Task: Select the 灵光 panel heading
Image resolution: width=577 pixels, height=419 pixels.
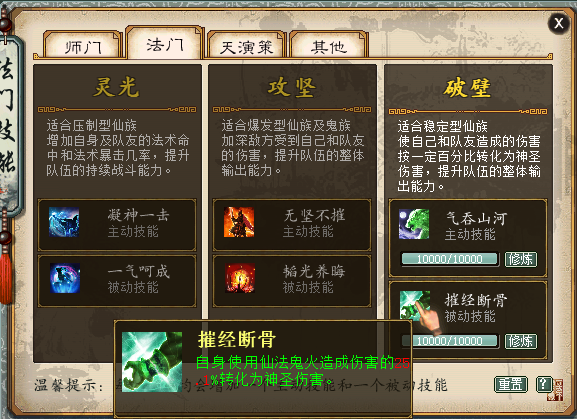Action: tap(117, 88)
